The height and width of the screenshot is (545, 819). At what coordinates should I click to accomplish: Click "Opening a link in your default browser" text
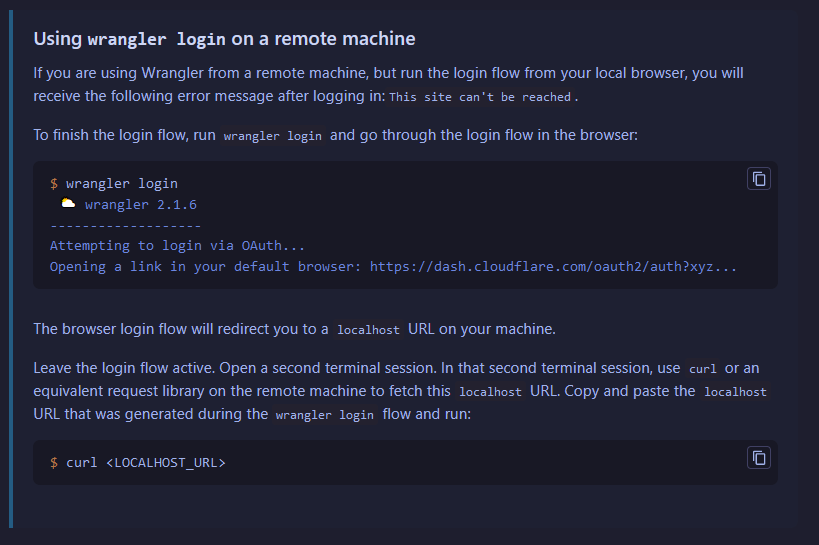pos(205,267)
